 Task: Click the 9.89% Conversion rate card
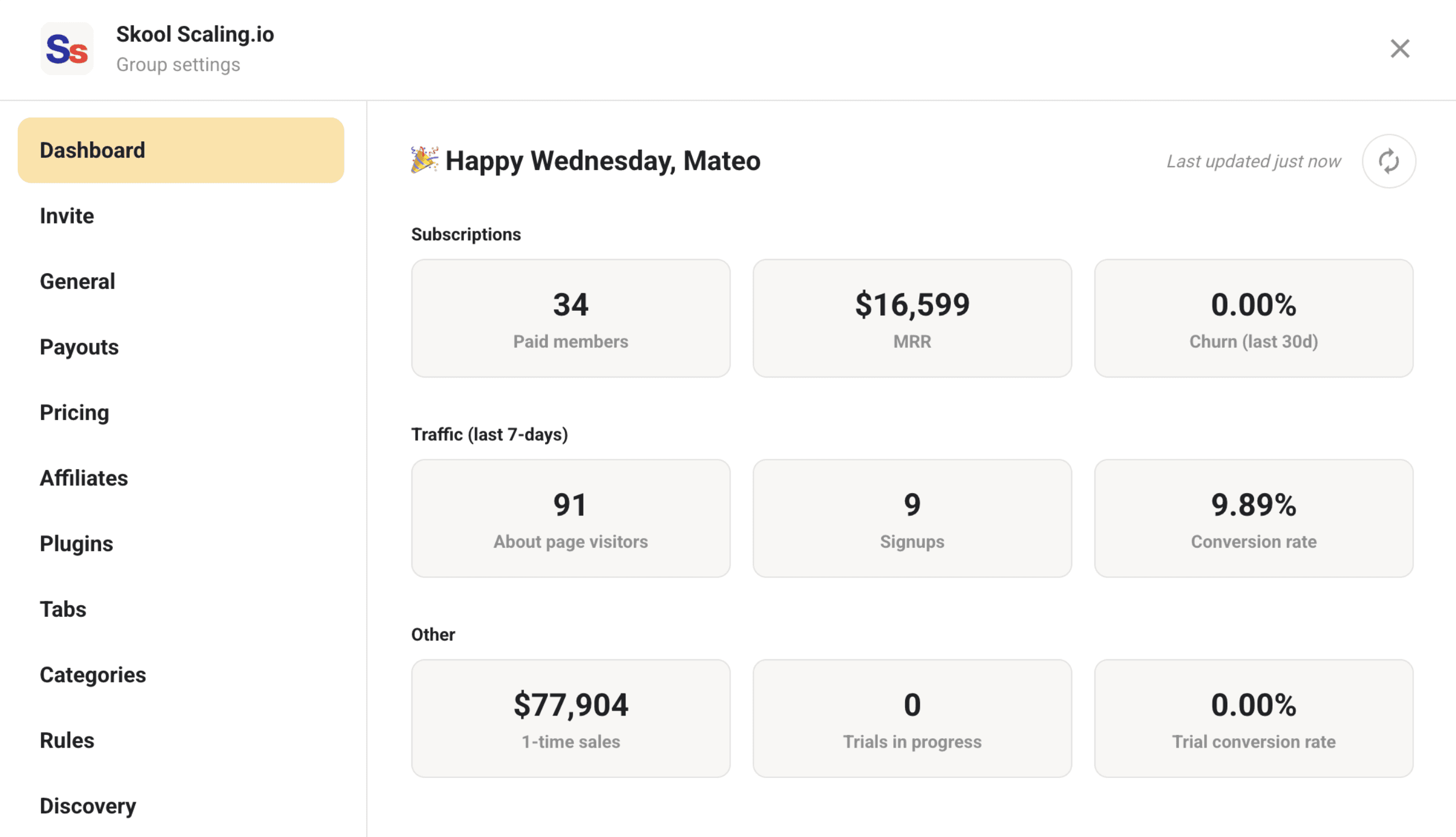pyautogui.click(x=1253, y=518)
